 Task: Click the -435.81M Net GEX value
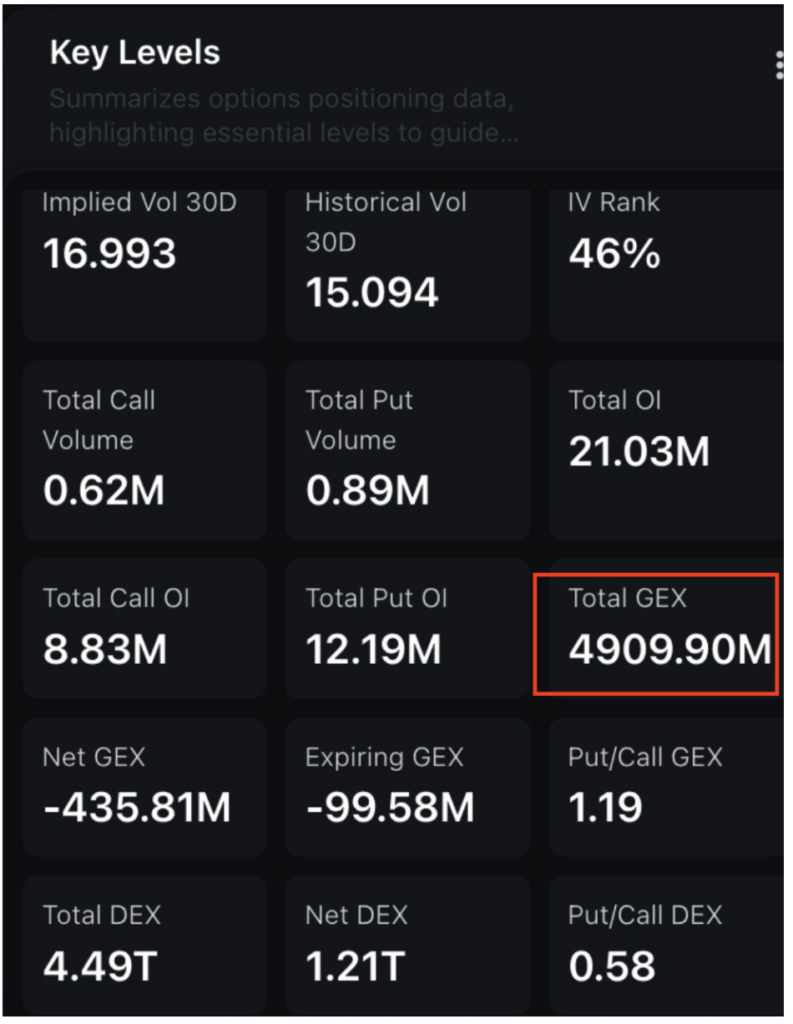click(137, 807)
